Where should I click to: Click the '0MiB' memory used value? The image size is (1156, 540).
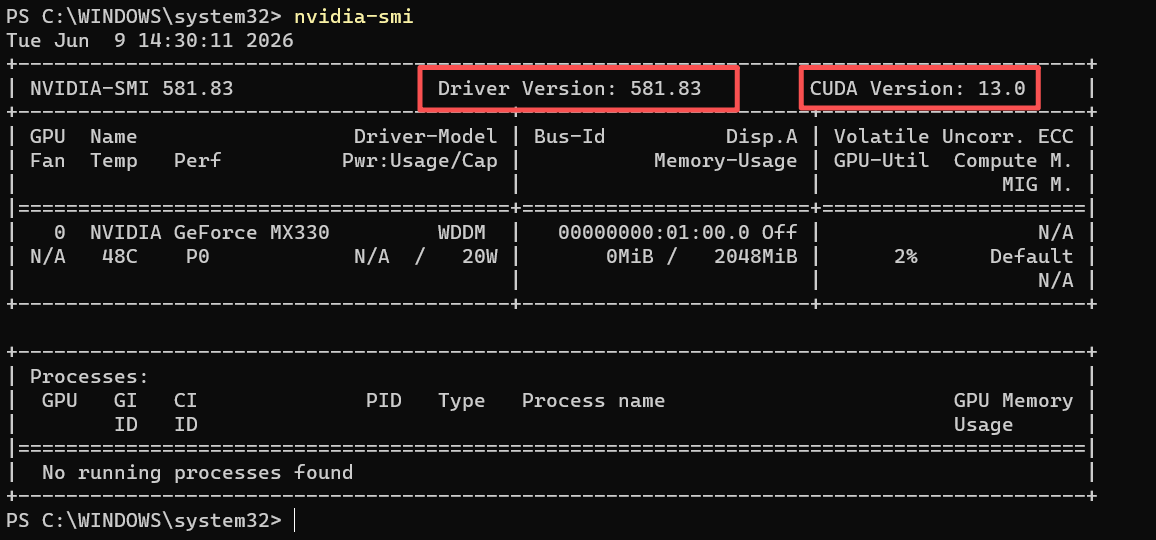tap(630, 257)
